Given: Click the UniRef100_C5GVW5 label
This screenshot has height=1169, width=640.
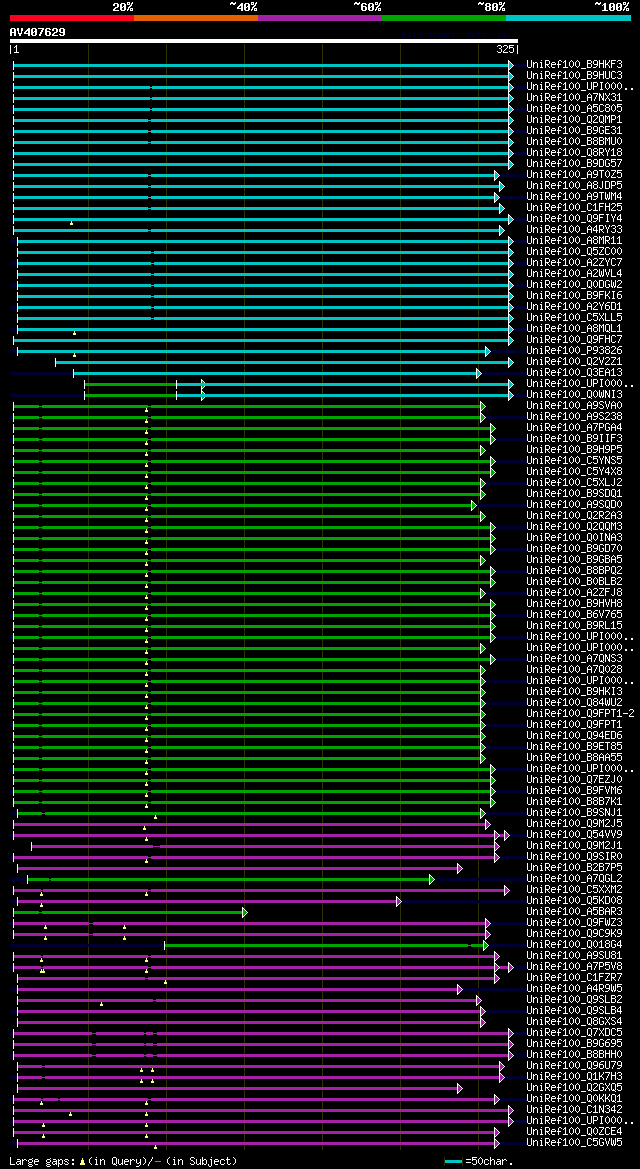Looking at the screenshot, I should [574, 1142].
